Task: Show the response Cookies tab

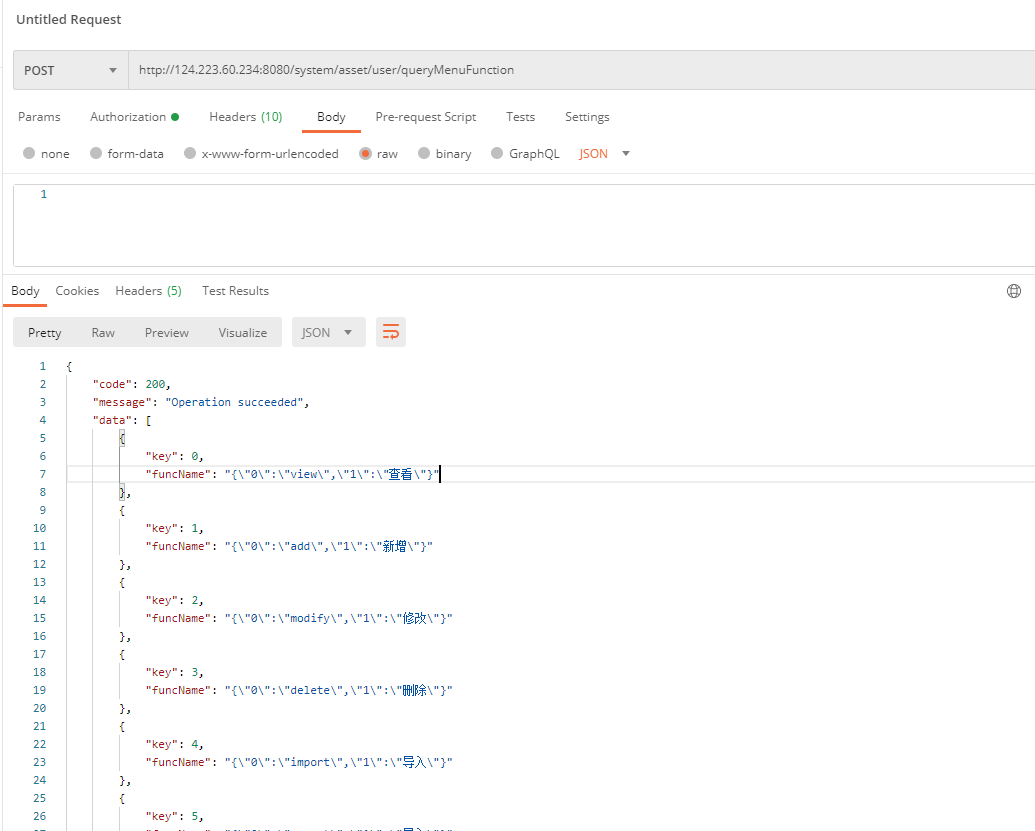Action: 77,291
